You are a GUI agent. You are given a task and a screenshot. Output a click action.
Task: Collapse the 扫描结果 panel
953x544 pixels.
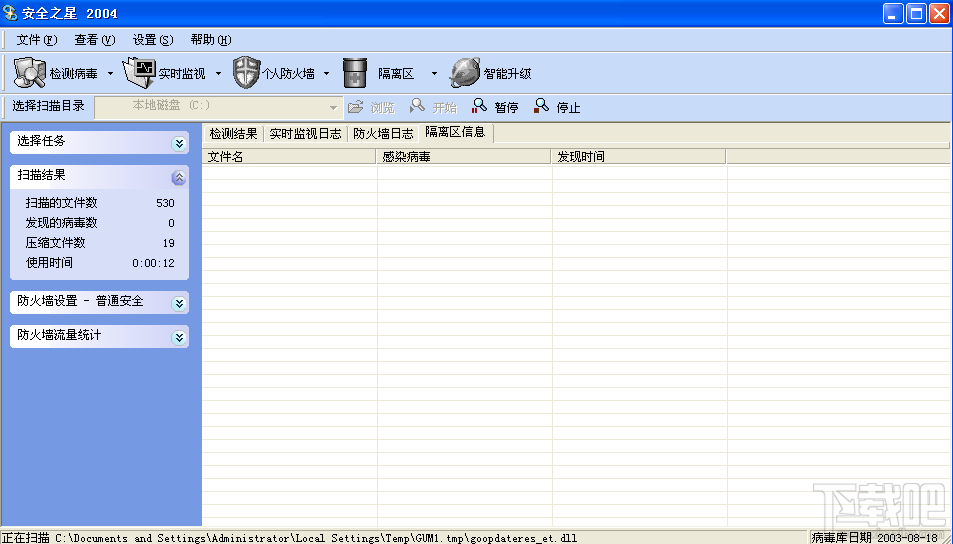(x=179, y=177)
